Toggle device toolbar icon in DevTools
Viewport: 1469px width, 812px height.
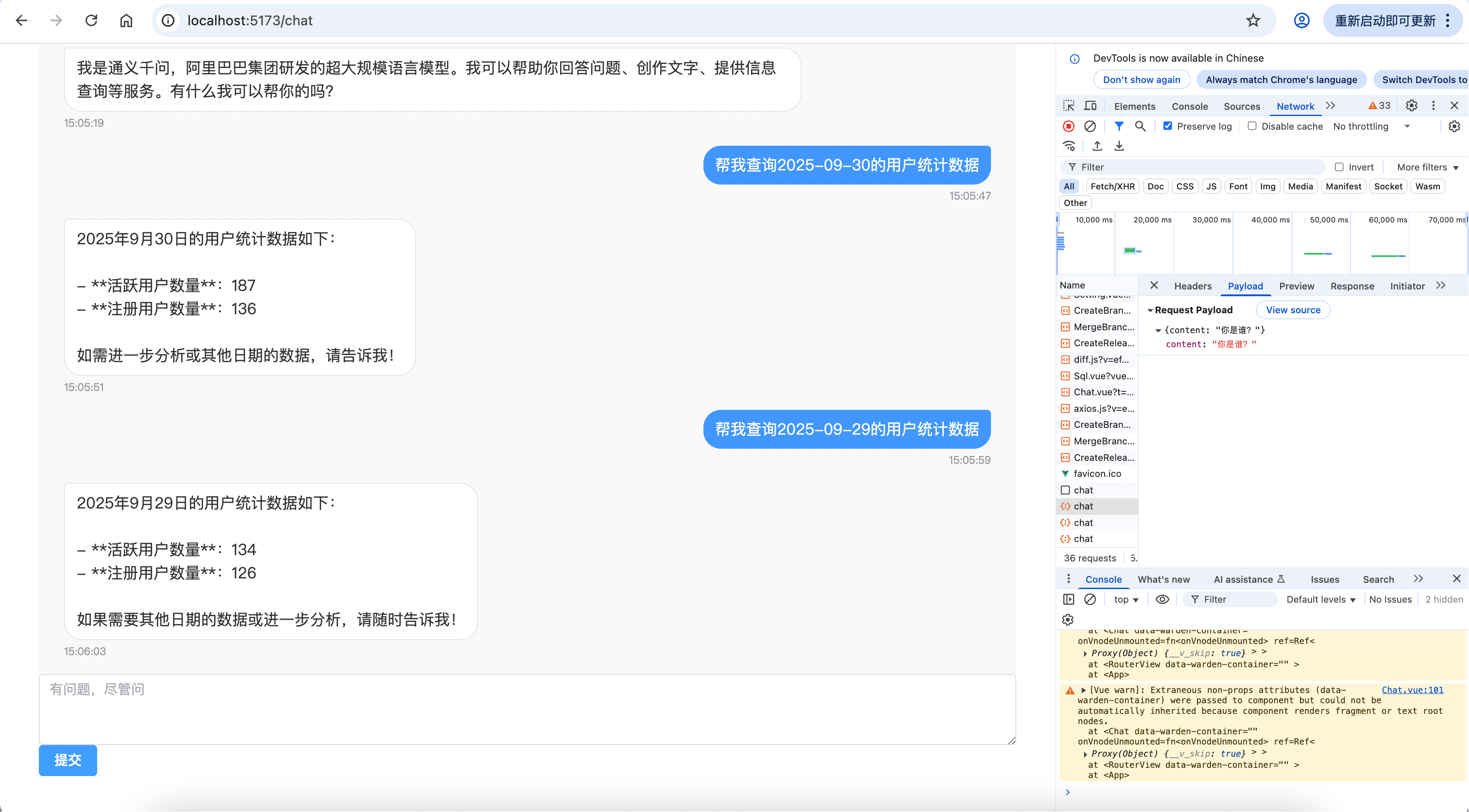[x=1091, y=106]
